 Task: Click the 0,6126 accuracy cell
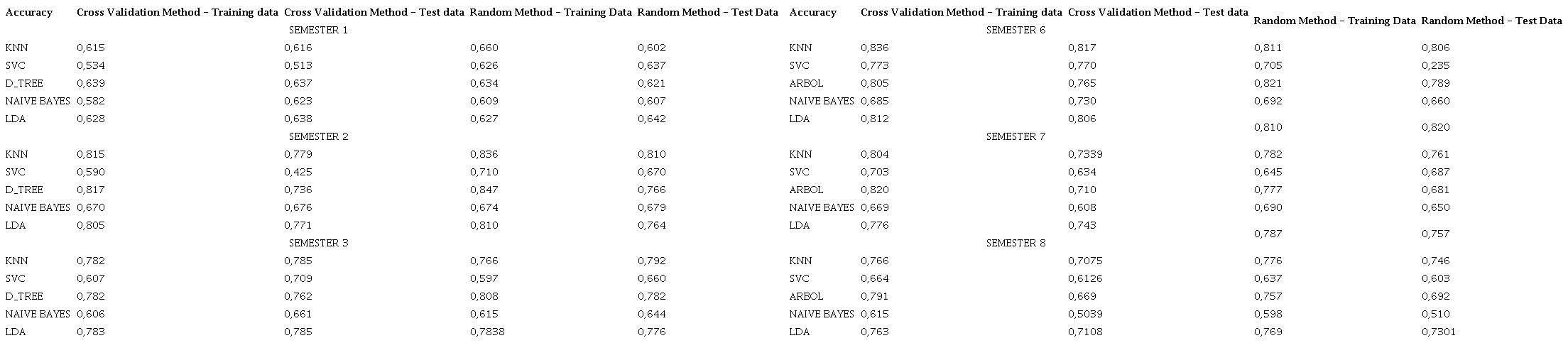(1085, 279)
